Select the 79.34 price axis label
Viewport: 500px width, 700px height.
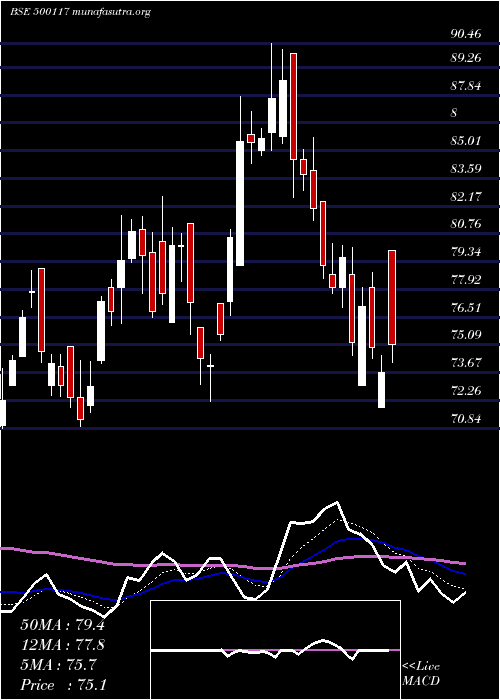coord(466,252)
